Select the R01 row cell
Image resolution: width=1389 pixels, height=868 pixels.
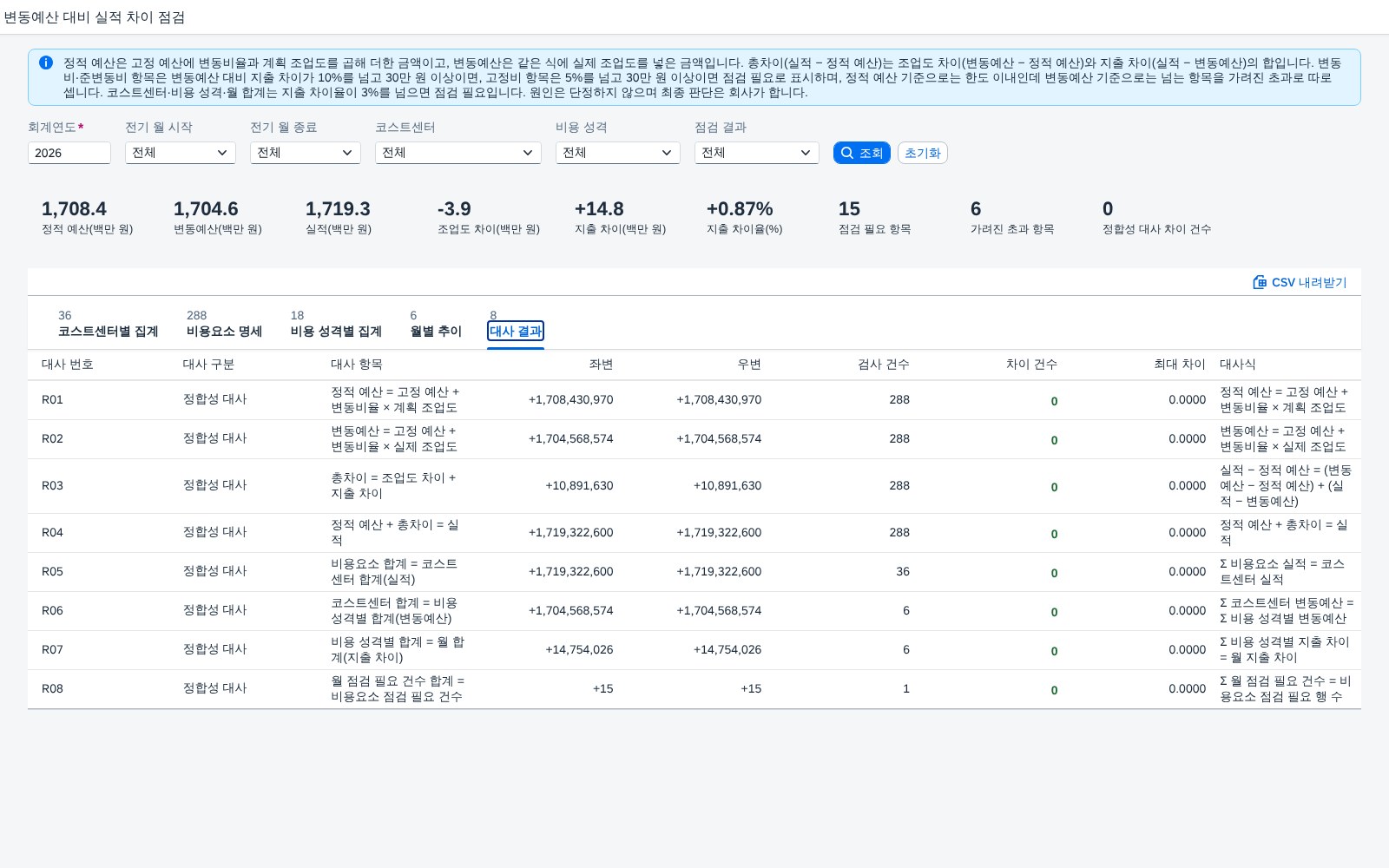click(52, 400)
